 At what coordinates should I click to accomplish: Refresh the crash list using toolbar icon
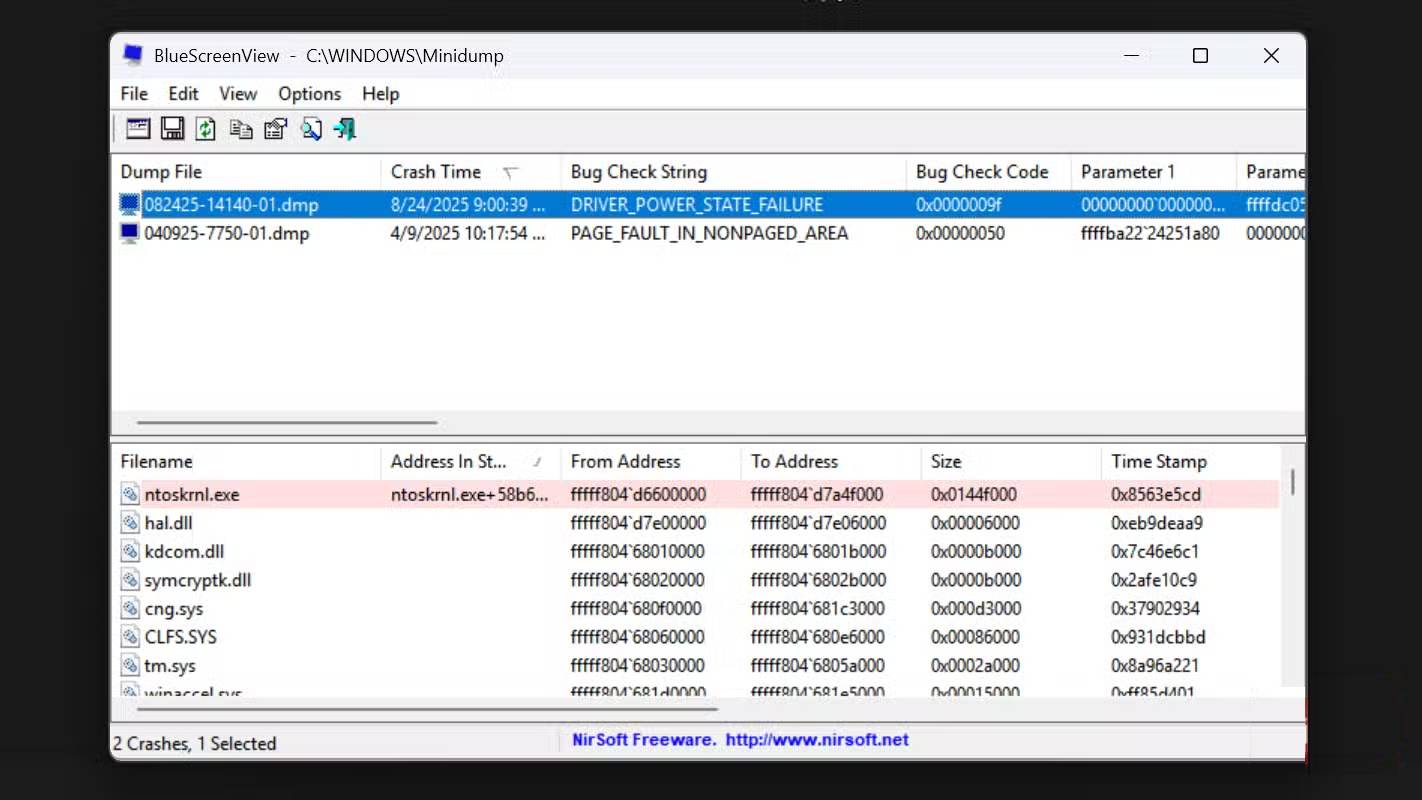[206, 129]
